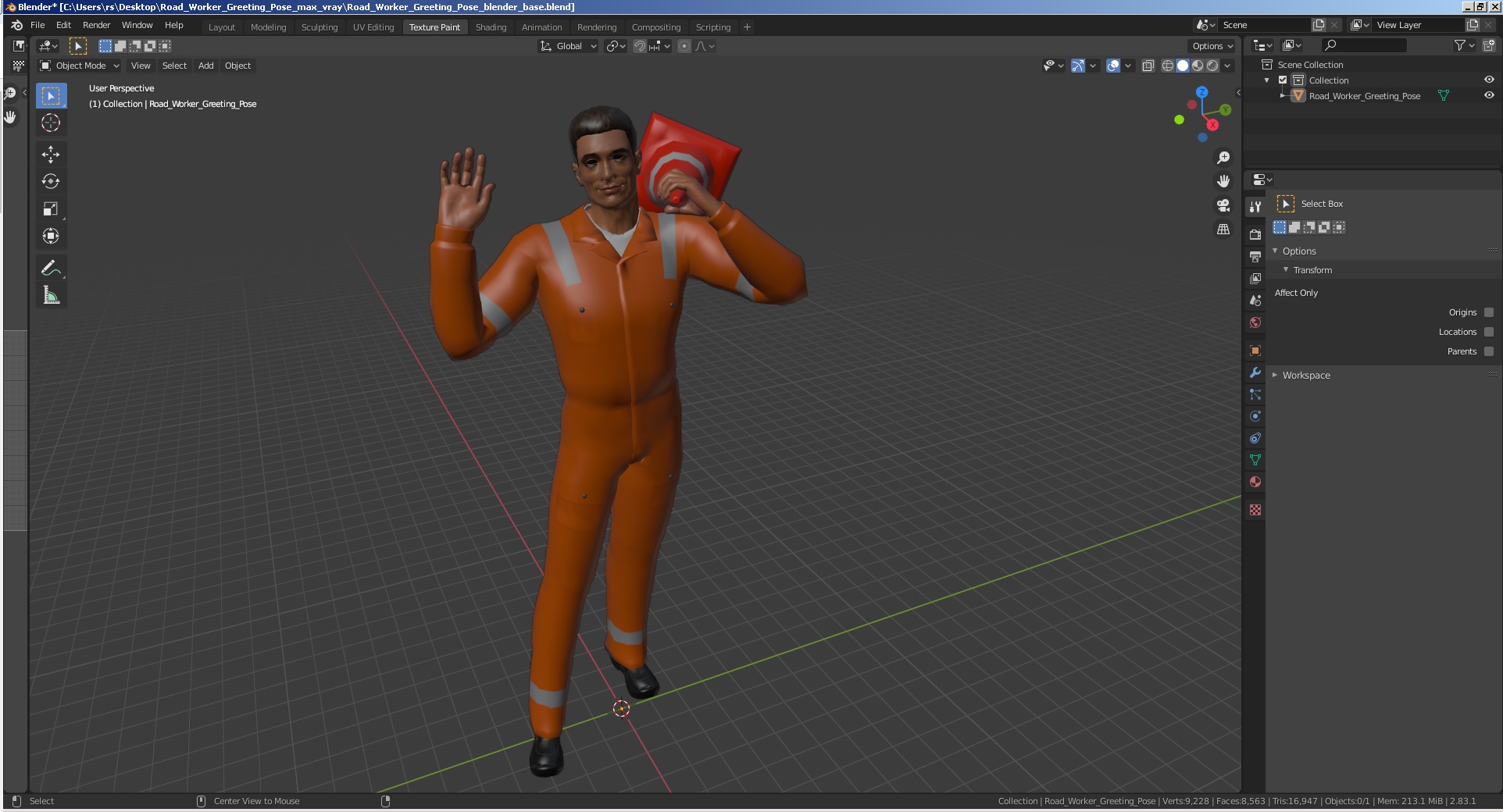The height and width of the screenshot is (812, 1503).
Task: Open Particle properties tab
Action: coord(1255,394)
